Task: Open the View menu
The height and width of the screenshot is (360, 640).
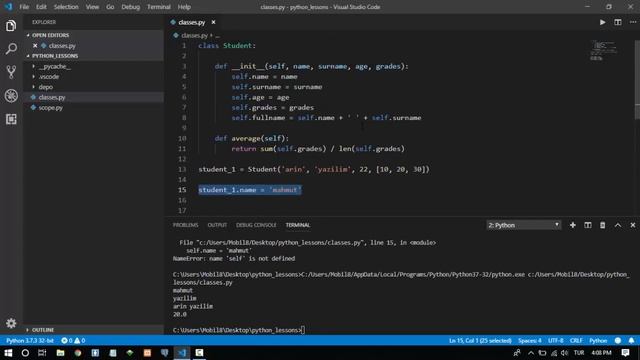Action: (92, 7)
